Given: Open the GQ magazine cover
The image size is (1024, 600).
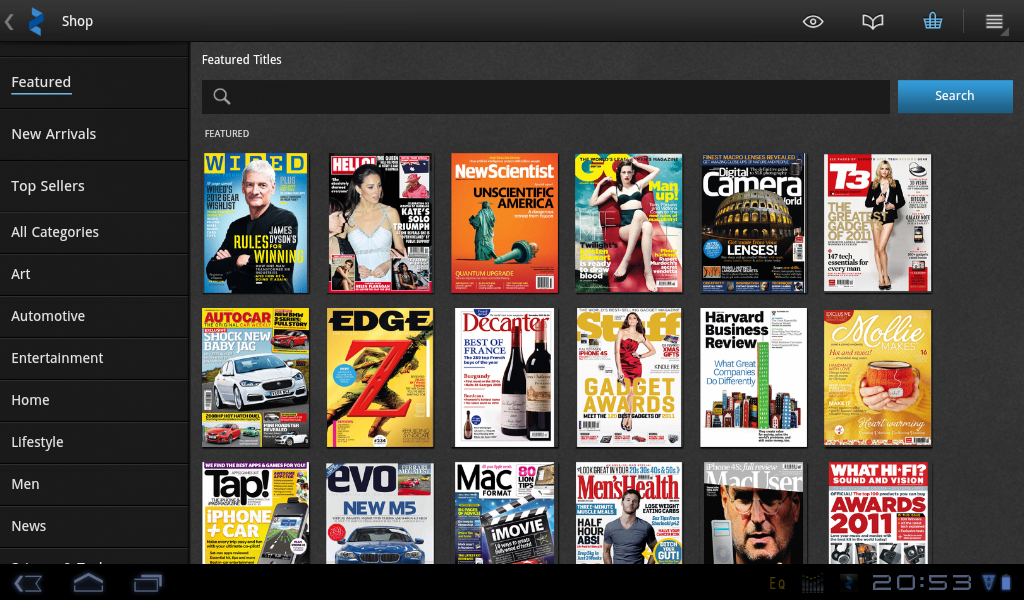Looking at the screenshot, I should (629, 223).
